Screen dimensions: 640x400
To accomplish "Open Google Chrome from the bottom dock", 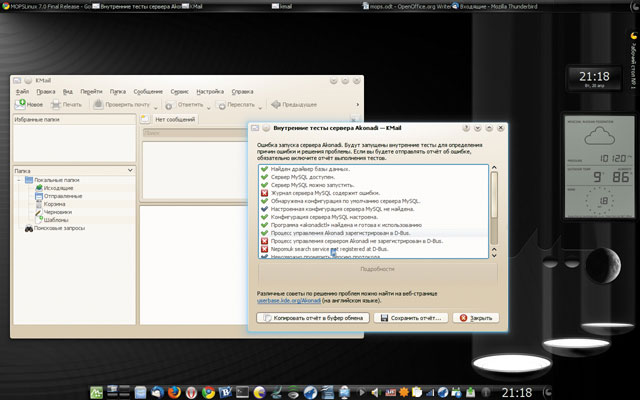I will (209, 392).
